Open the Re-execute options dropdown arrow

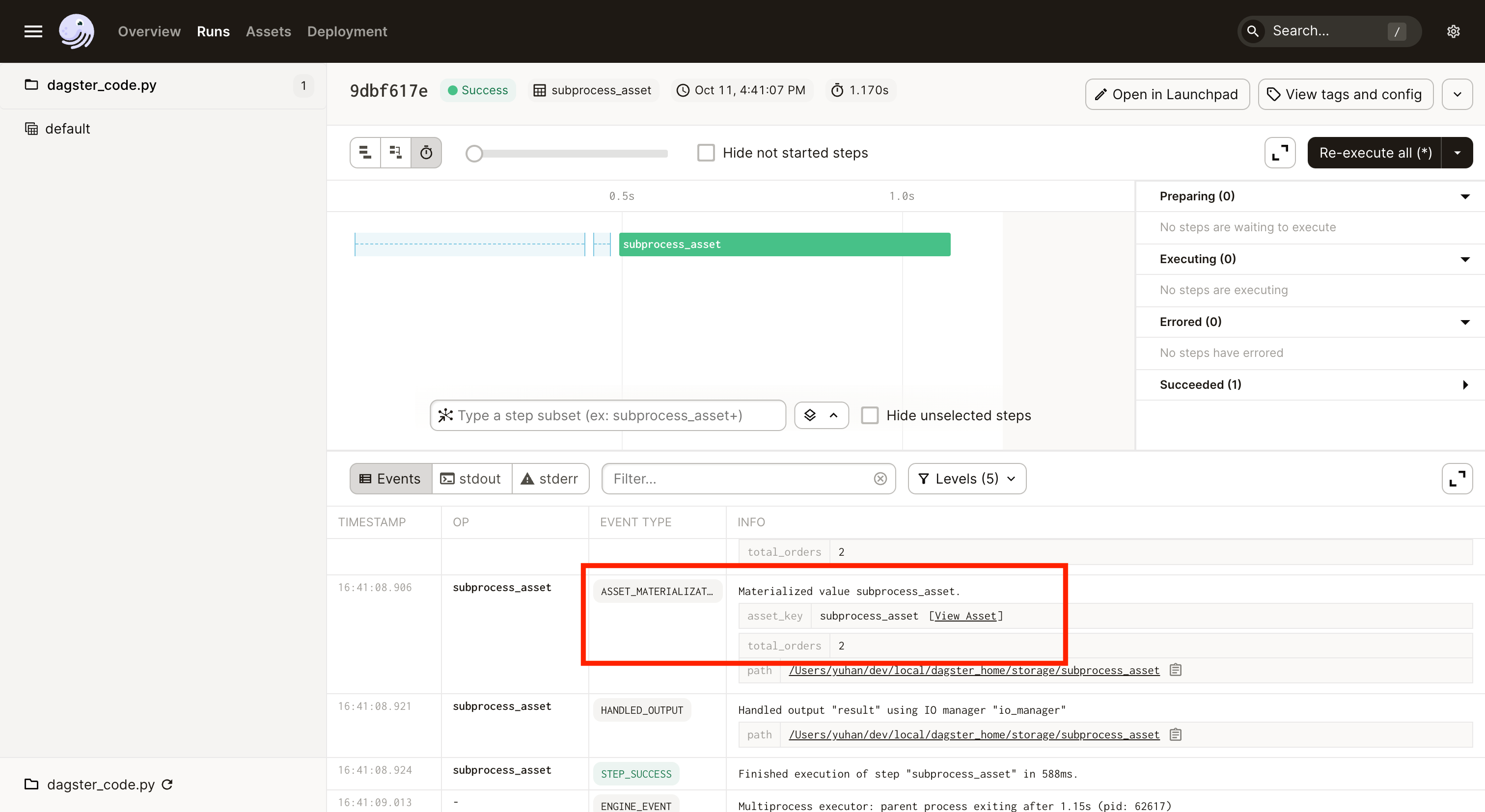[x=1457, y=152]
